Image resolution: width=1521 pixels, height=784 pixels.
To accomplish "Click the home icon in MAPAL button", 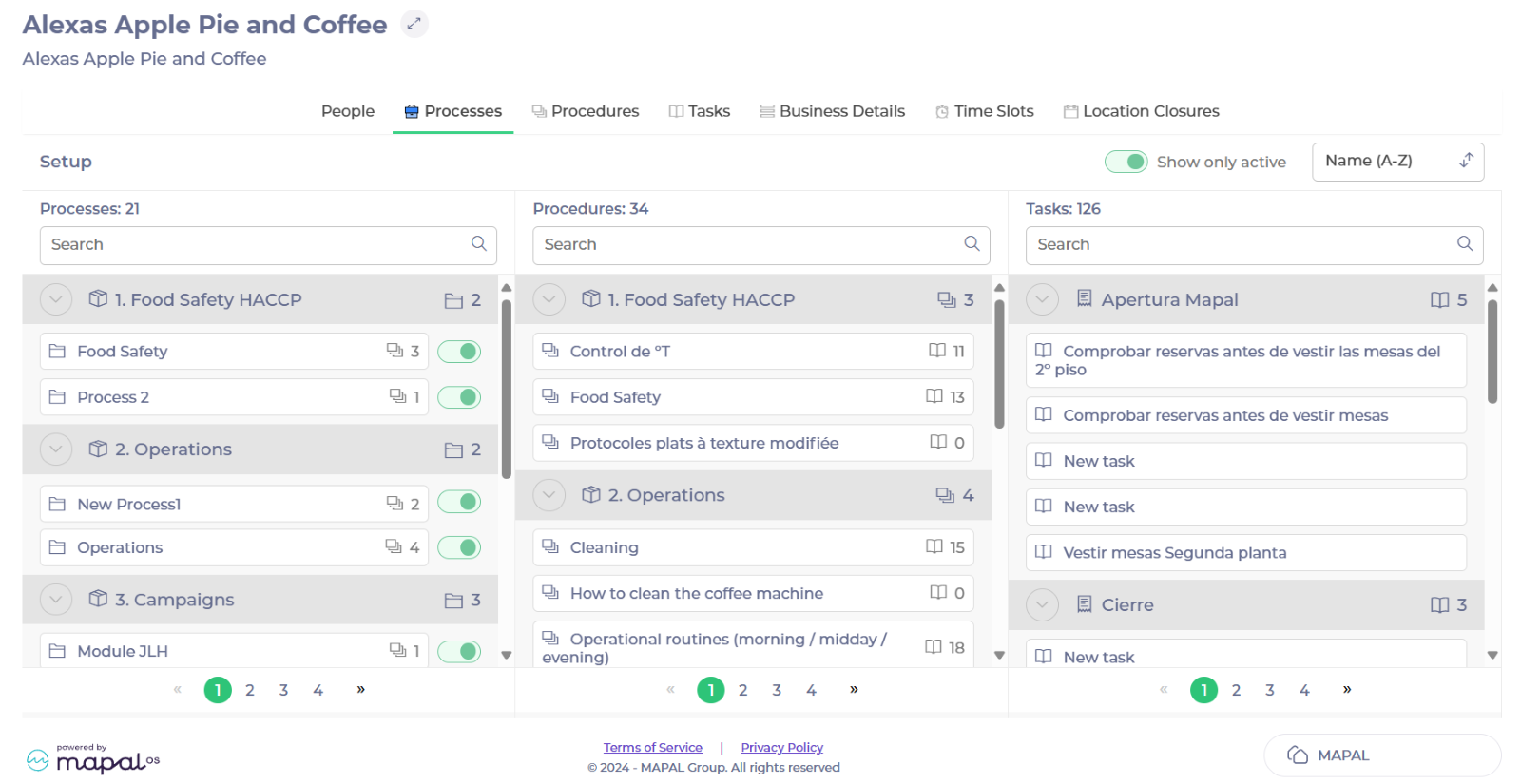I will coord(1298,755).
